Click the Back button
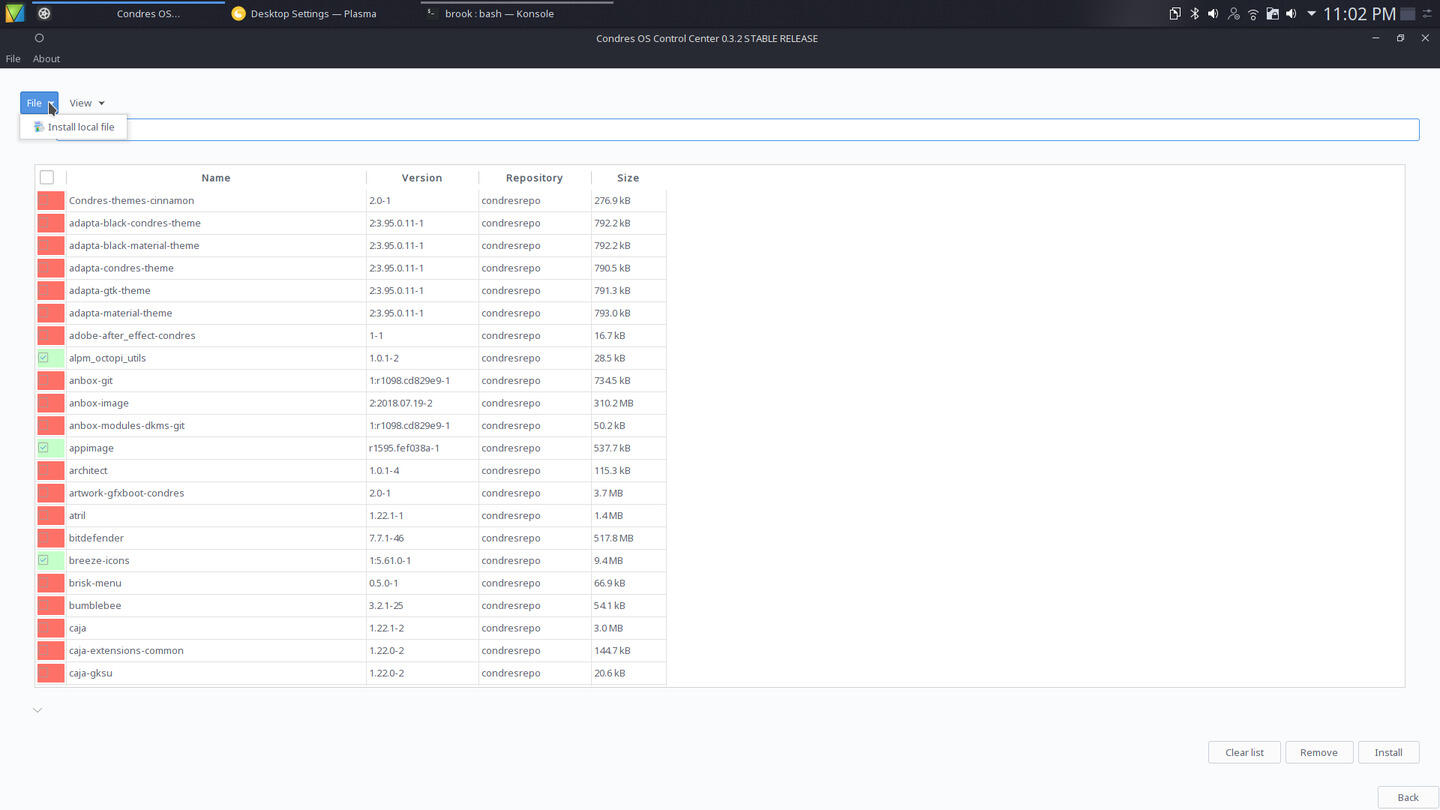Viewport: 1440px width, 810px height. 1408,797
